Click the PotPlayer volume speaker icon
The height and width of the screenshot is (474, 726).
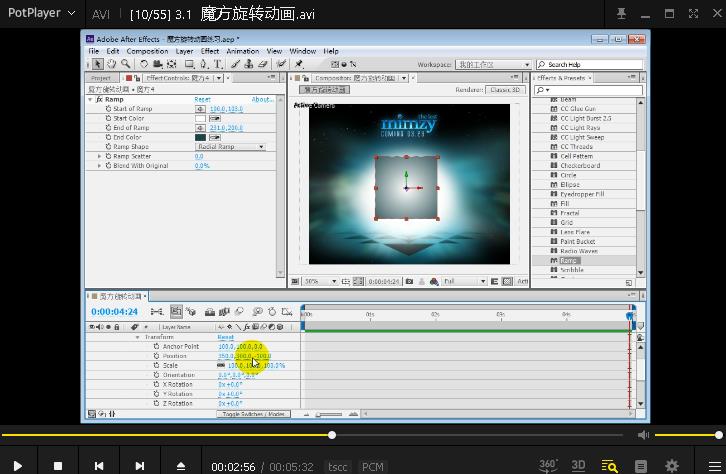643,435
